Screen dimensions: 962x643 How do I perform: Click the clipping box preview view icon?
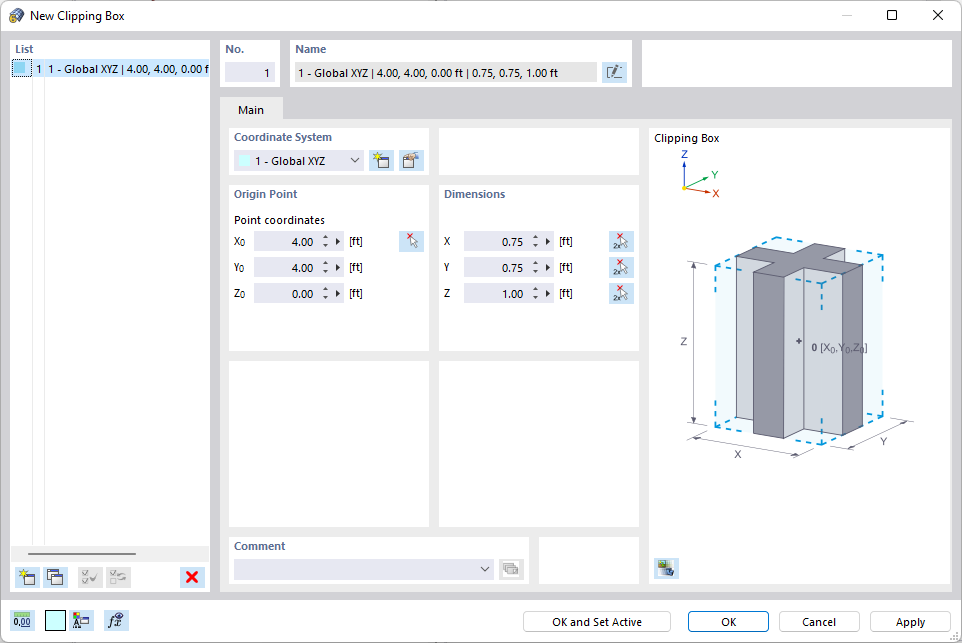(666, 568)
